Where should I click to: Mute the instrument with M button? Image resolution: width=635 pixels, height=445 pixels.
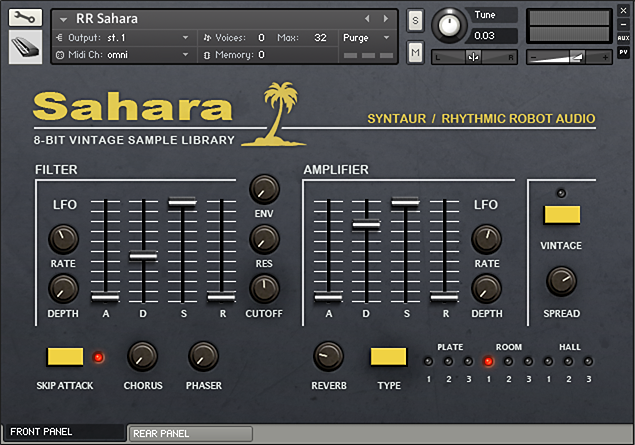click(x=416, y=52)
